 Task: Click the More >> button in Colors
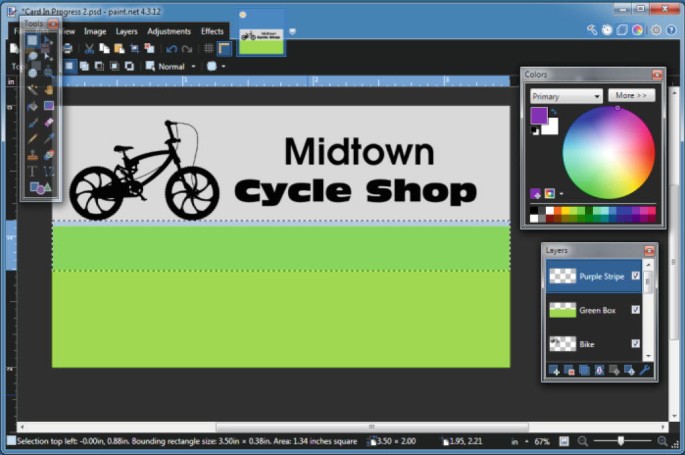pyautogui.click(x=631, y=96)
